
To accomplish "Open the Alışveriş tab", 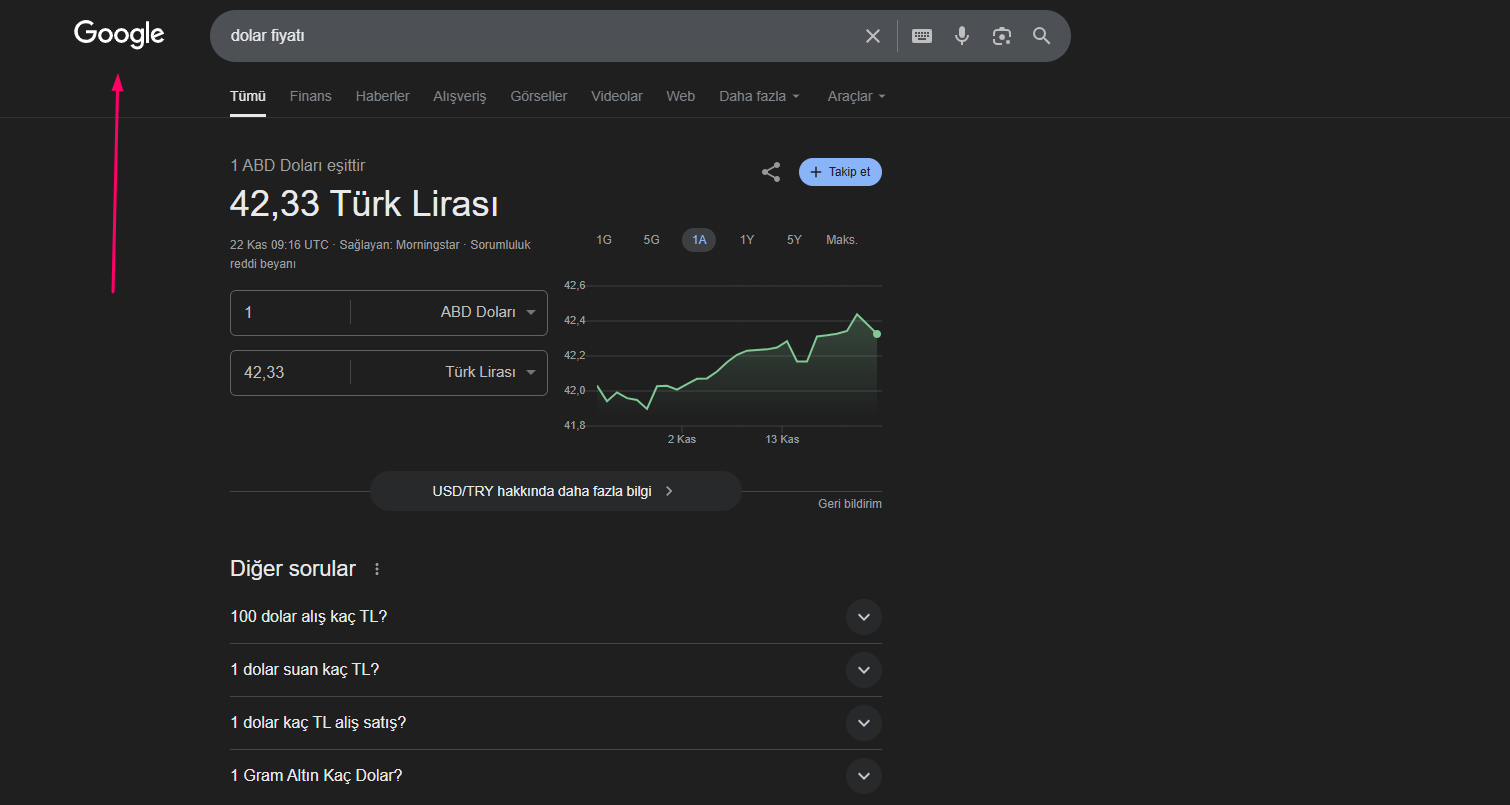I will [x=459, y=96].
